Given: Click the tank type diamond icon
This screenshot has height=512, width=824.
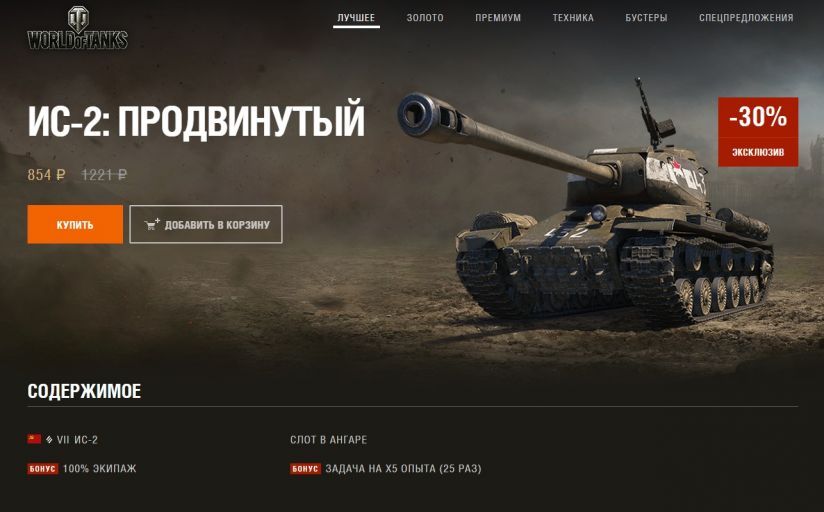Looking at the screenshot, I should pos(49,439).
